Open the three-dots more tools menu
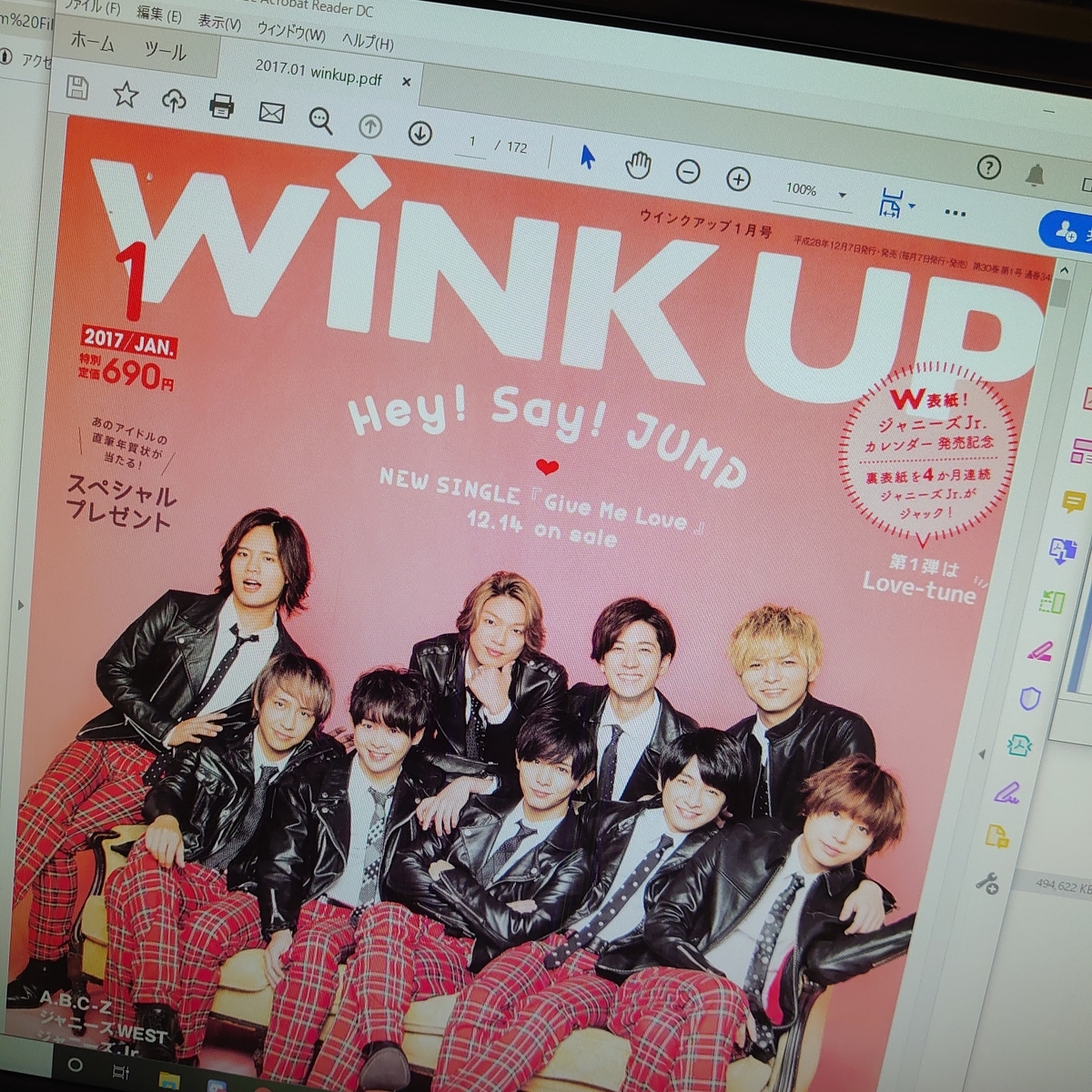 point(955,213)
